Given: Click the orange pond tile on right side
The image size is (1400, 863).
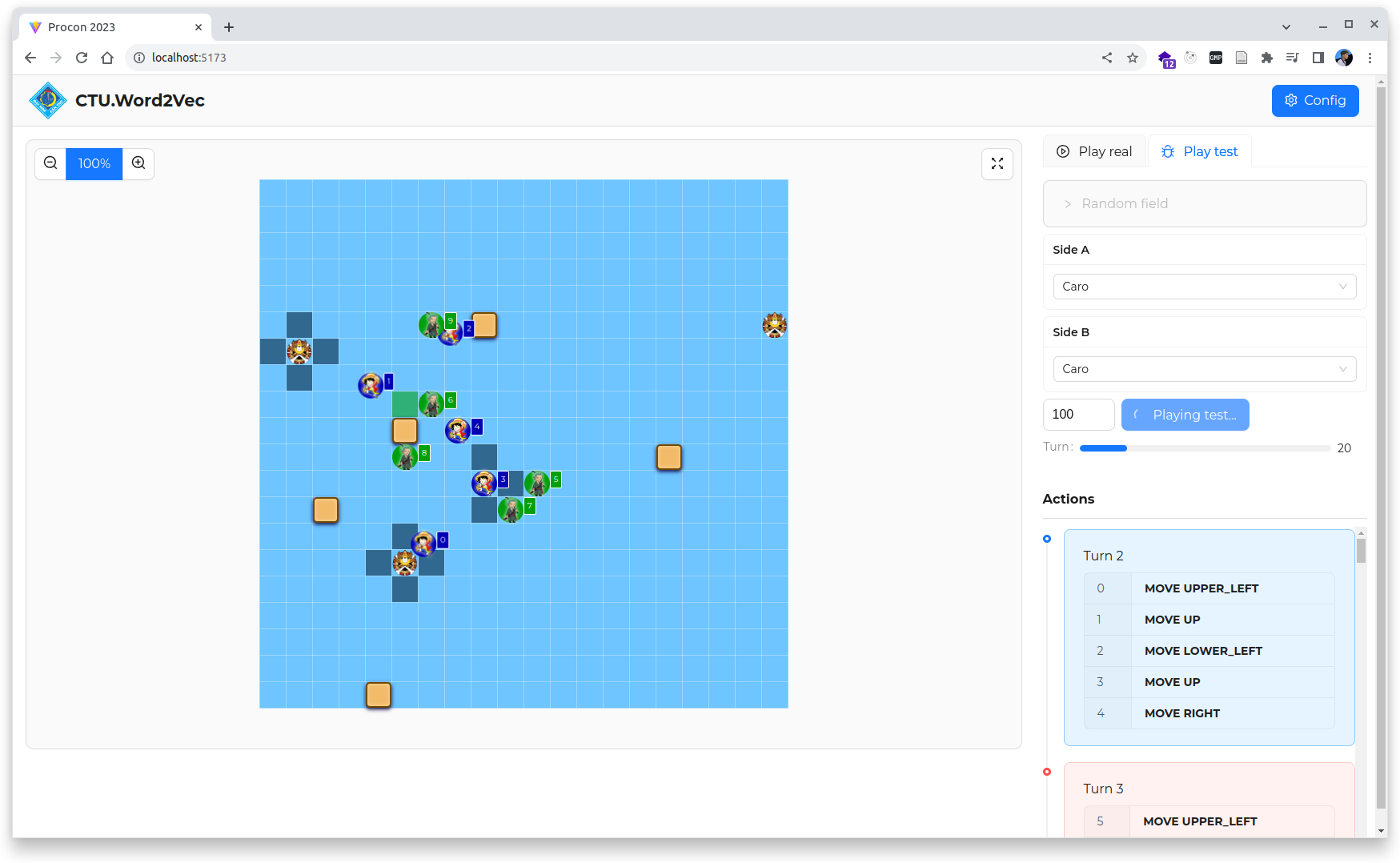Looking at the screenshot, I should (x=669, y=457).
